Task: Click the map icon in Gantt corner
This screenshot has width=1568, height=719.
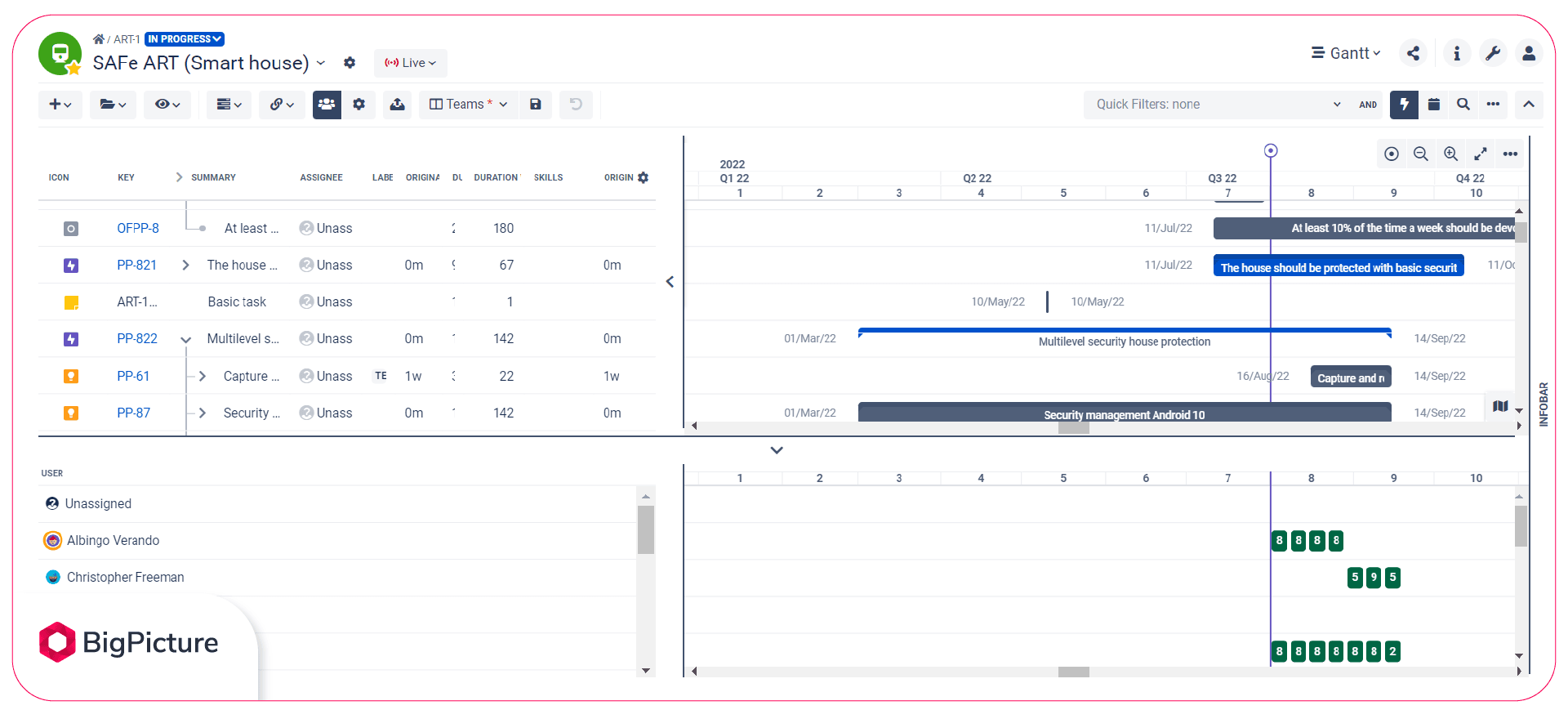Action: point(1500,406)
